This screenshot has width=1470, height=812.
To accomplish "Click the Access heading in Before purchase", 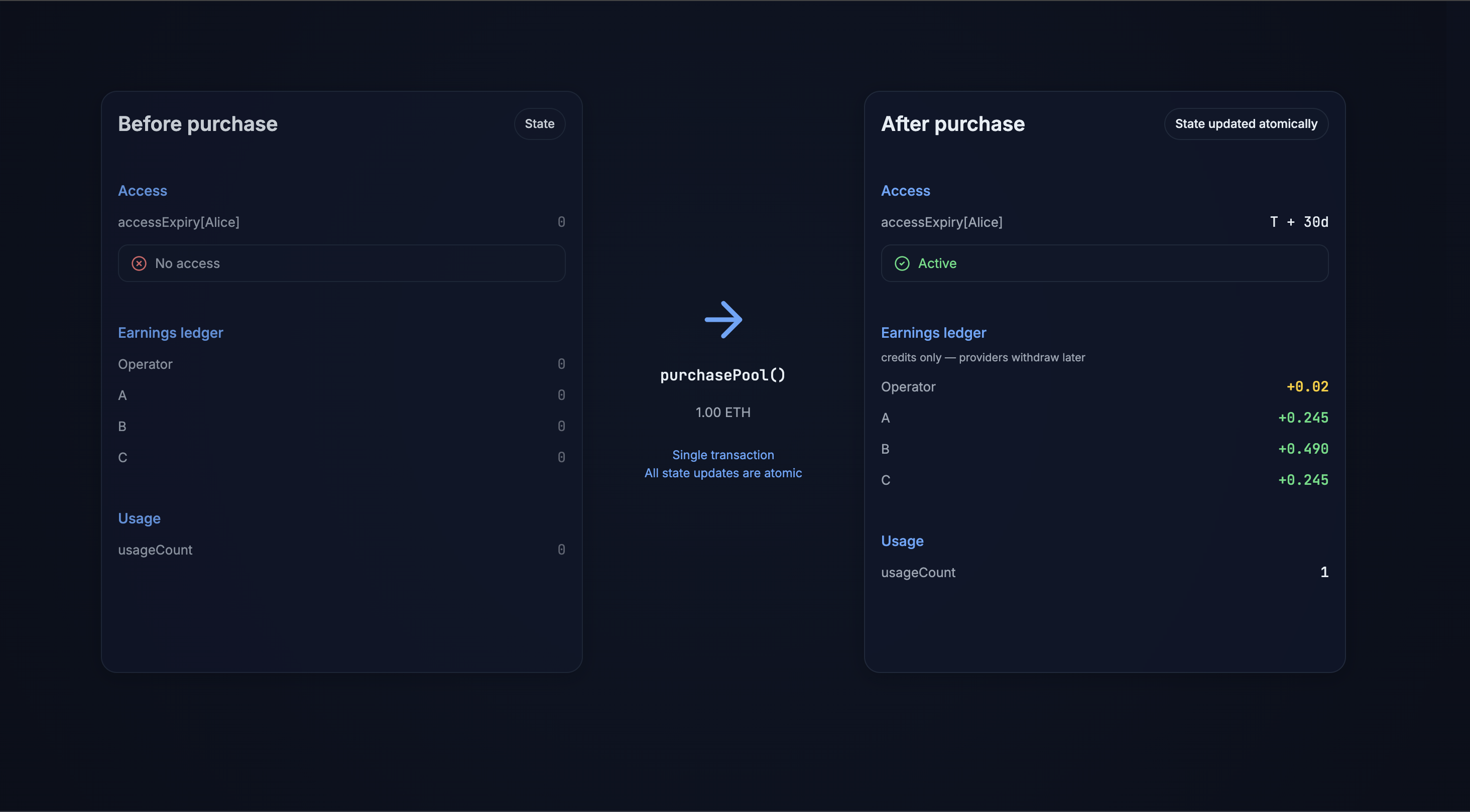I will [x=142, y=191].
